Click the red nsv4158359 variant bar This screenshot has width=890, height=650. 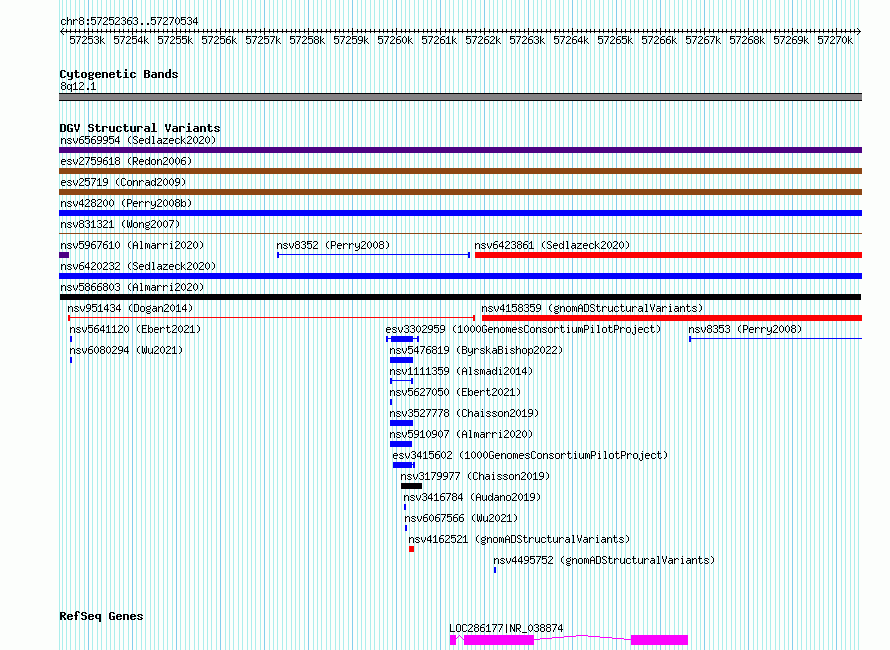[x=671, y=318]
